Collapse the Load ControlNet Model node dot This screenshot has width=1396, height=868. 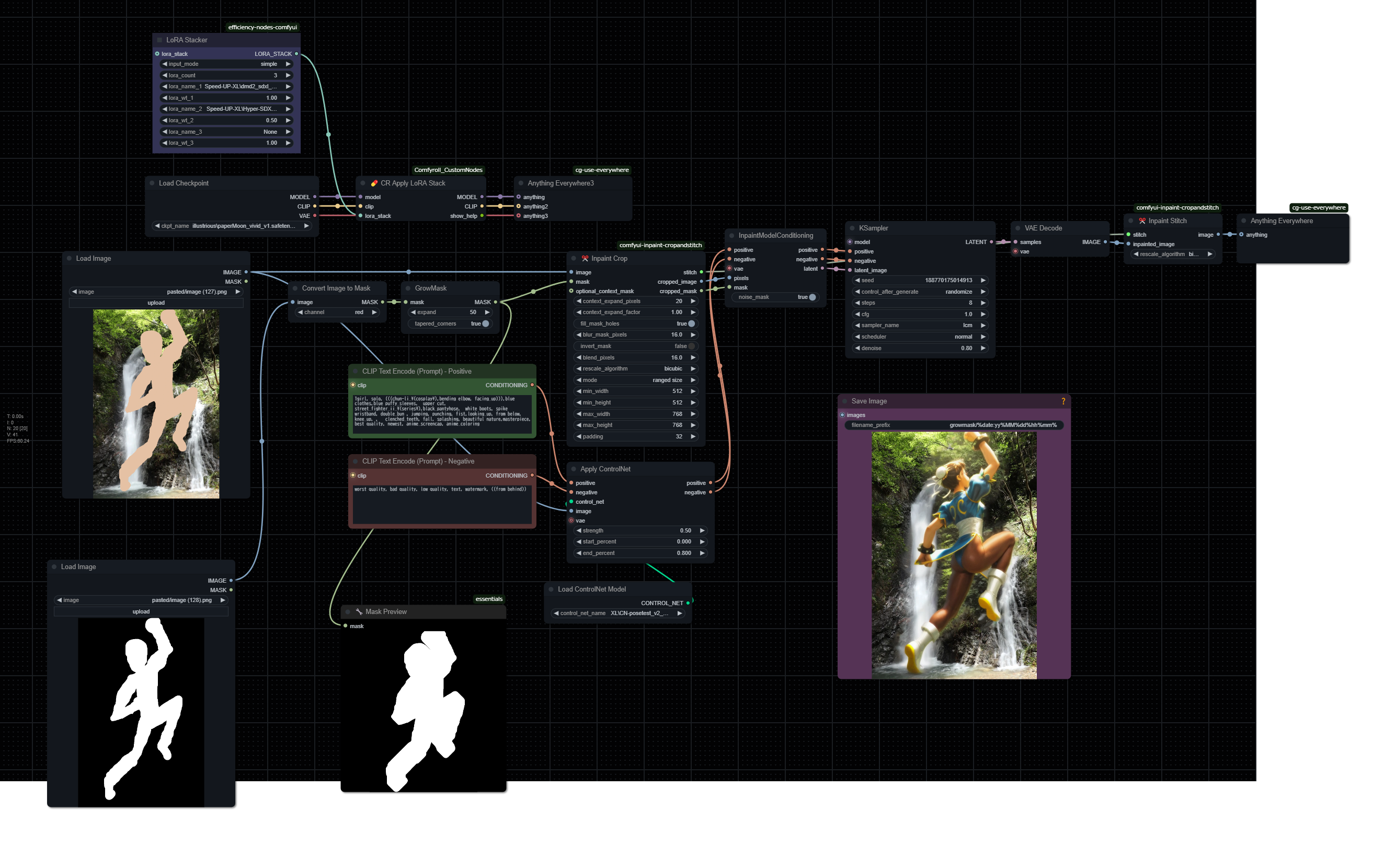pyautogui.click(x=551, y=589)
